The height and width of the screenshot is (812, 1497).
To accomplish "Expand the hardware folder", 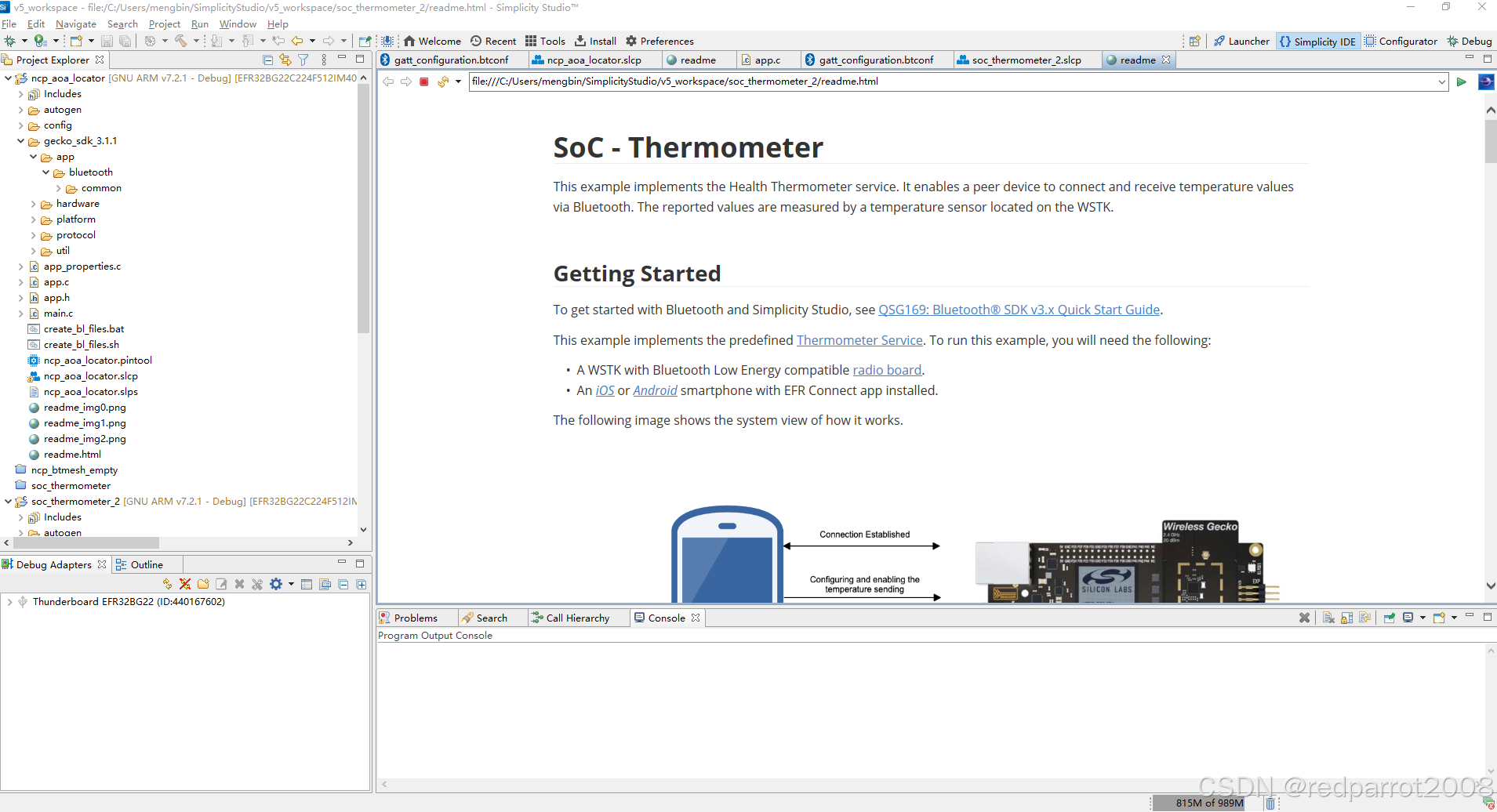I will (34, 204).
